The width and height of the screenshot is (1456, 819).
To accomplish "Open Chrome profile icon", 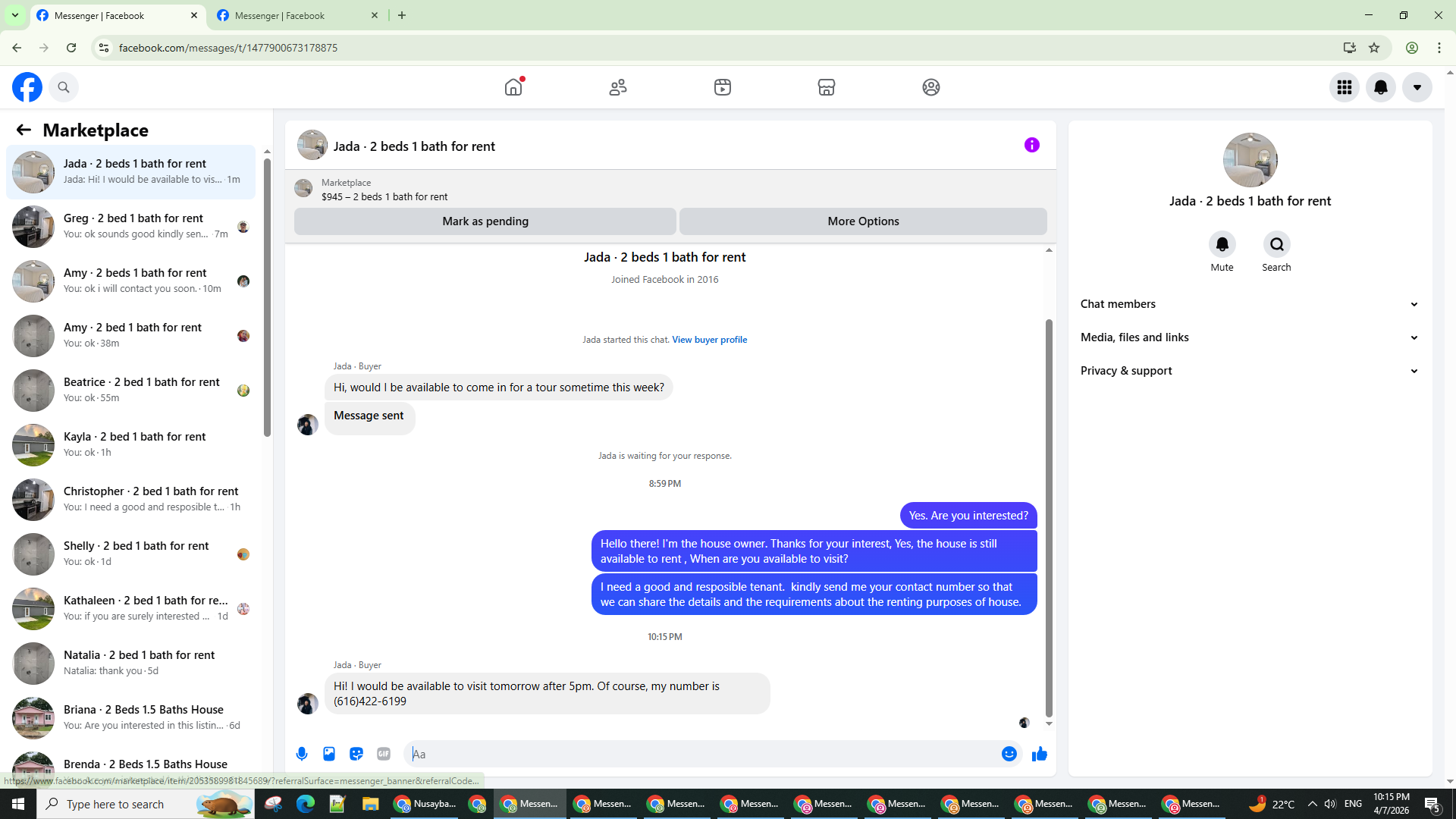I will [1412, 48].
